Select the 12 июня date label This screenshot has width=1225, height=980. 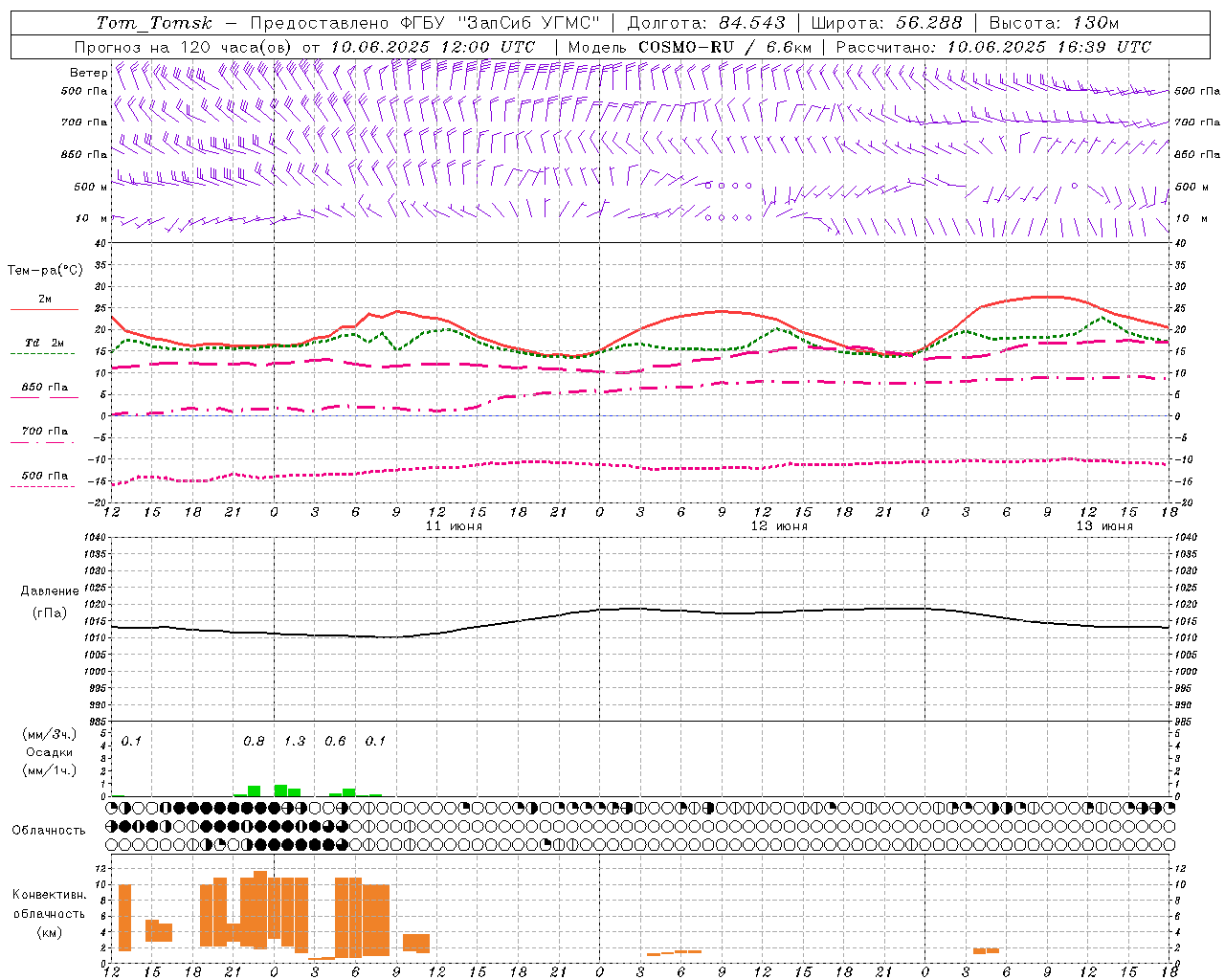[x=779, y=526]
